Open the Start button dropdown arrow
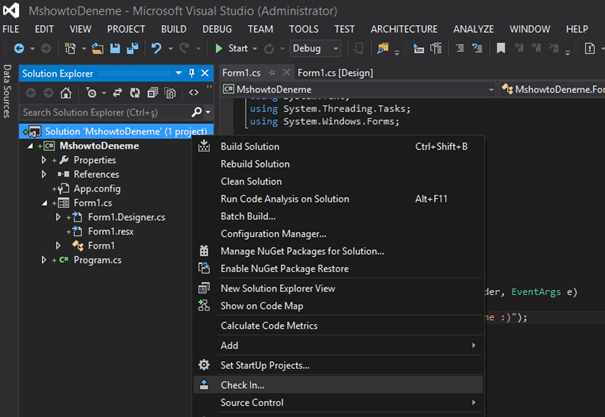Screen dimensions: 605x417 coord(255,49)
